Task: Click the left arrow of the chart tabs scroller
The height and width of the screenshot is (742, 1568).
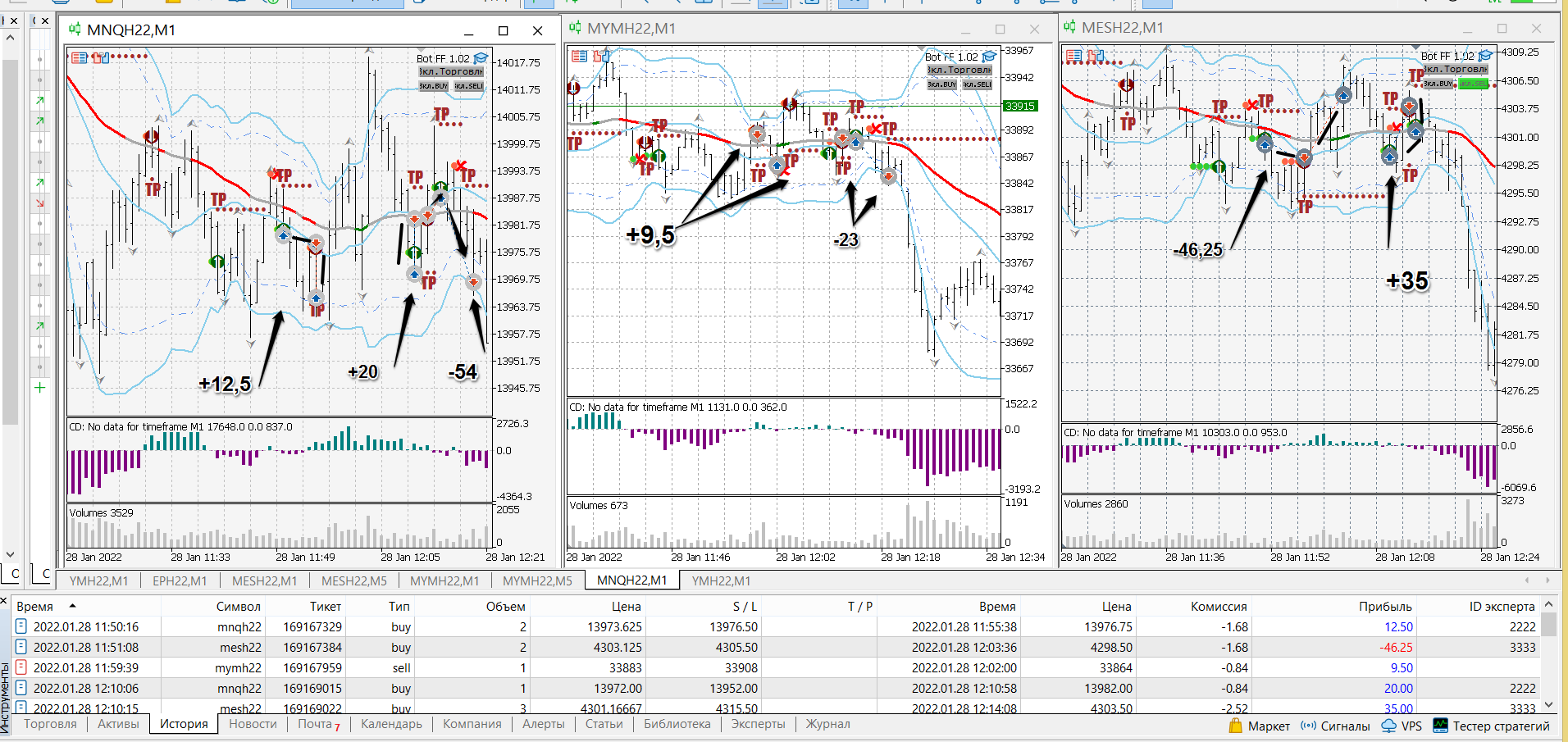Action: pos(1527,580)
